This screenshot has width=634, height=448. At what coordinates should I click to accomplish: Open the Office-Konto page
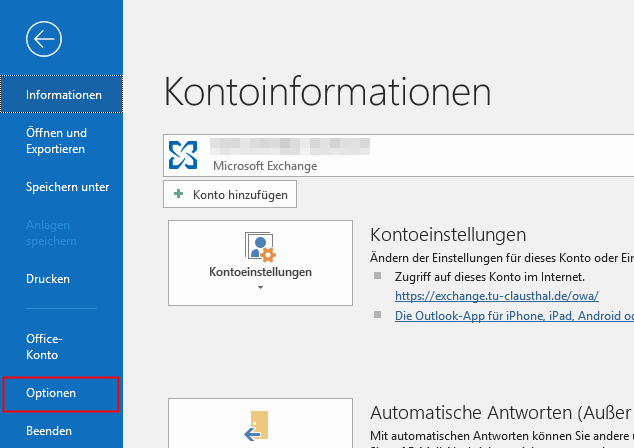[44, 347]
